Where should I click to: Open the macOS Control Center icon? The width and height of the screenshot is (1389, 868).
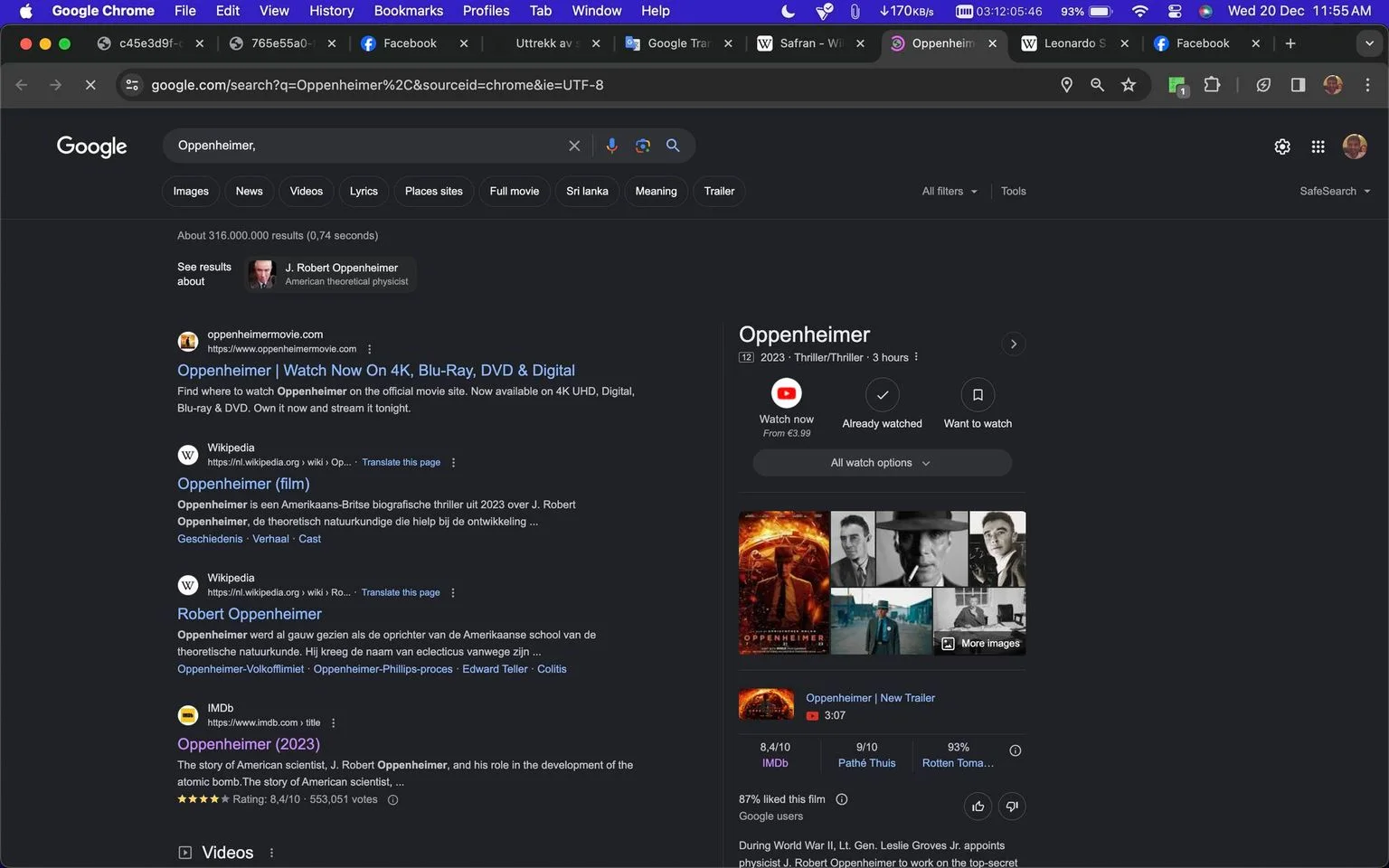[x=1175, y=11]
